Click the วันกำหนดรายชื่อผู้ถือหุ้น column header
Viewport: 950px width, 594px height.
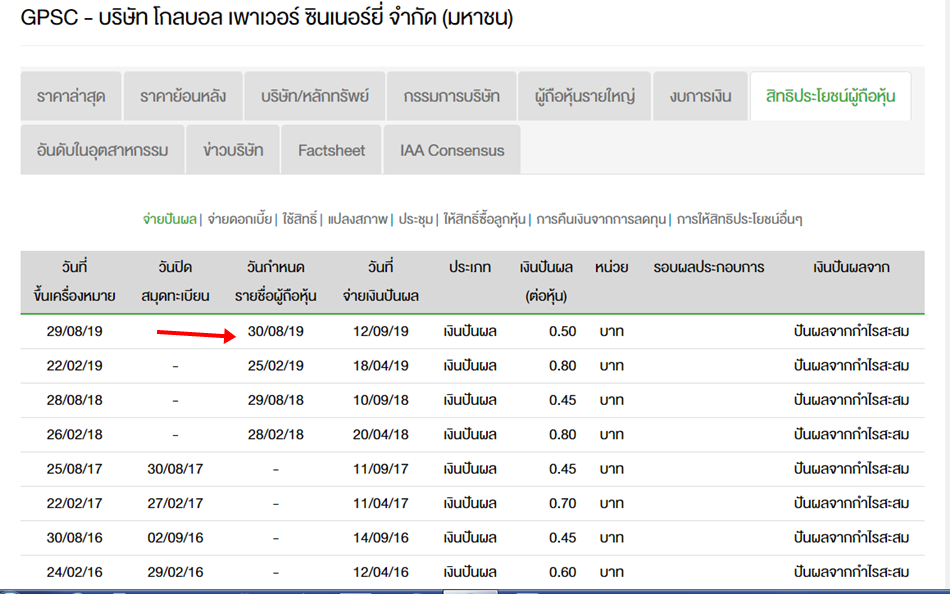276,281
